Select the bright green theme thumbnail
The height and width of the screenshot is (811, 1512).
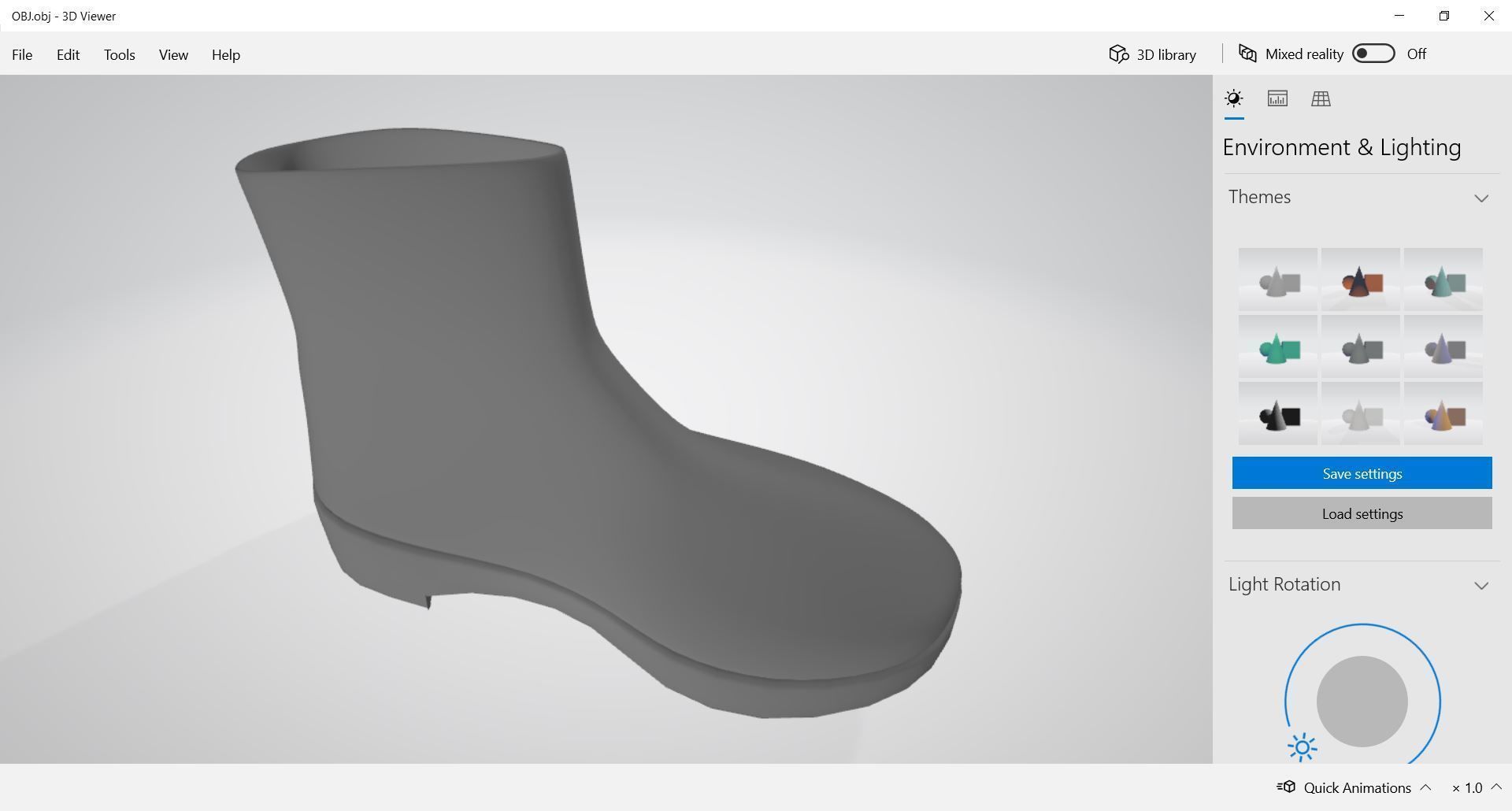click(1278, 346)
